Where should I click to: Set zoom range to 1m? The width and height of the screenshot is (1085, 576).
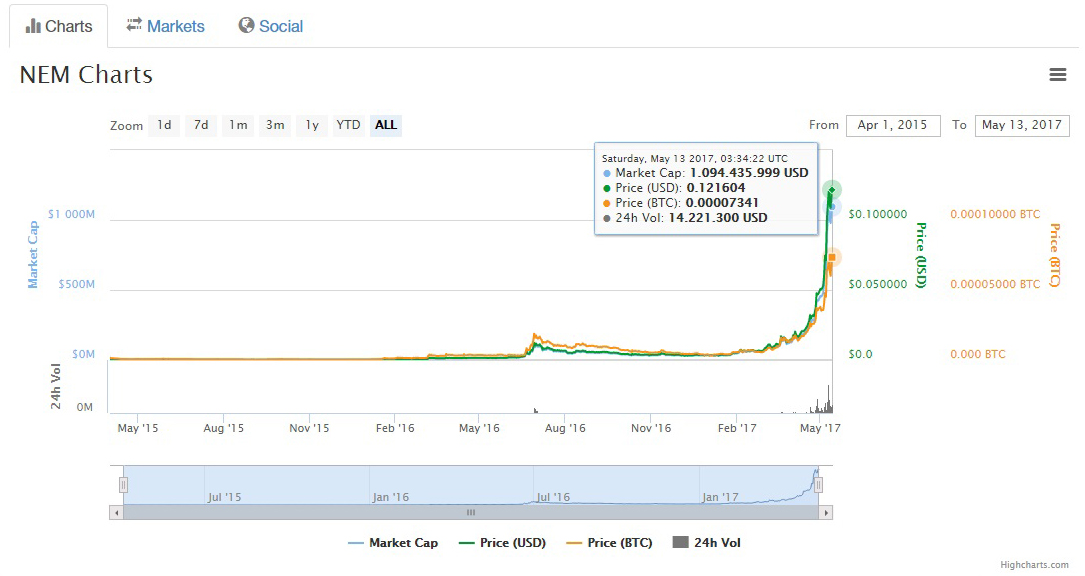click(x=238, y=125)
